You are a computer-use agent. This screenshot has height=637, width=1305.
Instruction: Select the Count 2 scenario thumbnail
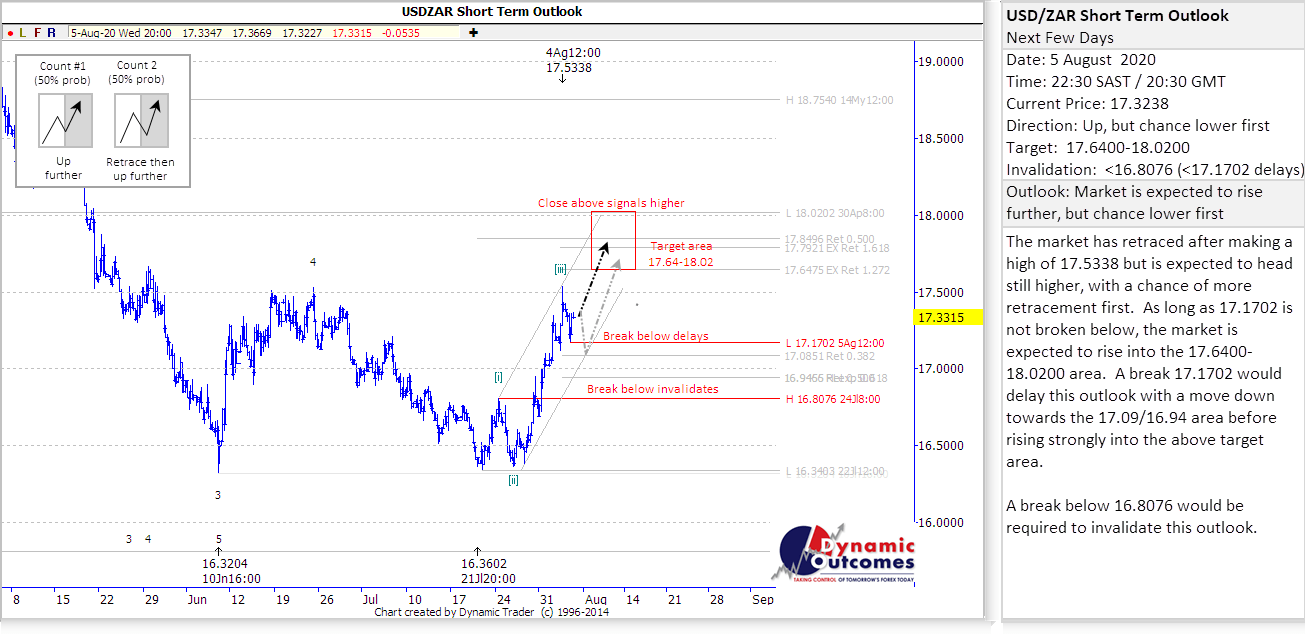140,120
